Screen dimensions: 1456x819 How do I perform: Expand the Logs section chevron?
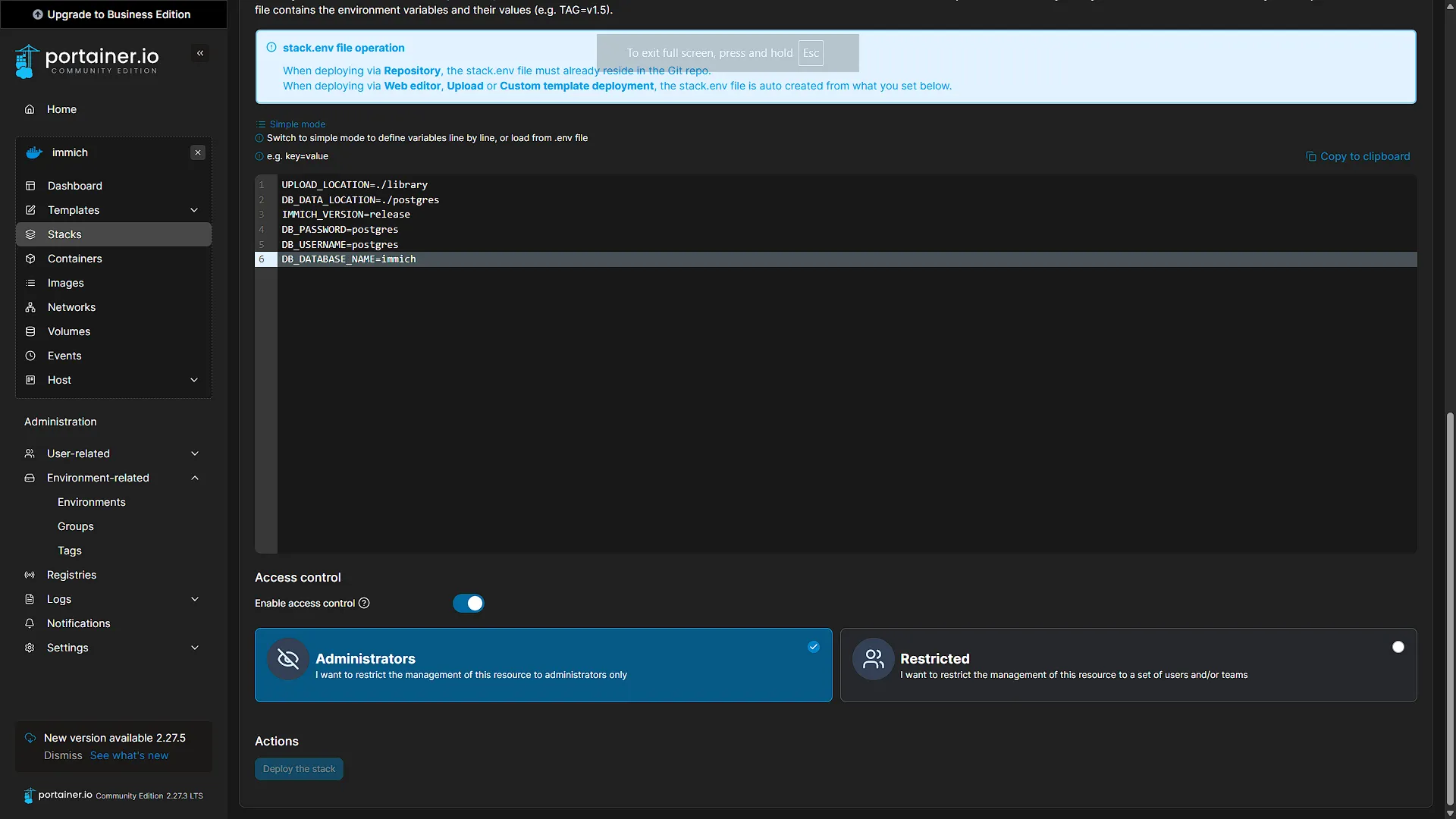[195, 599]
